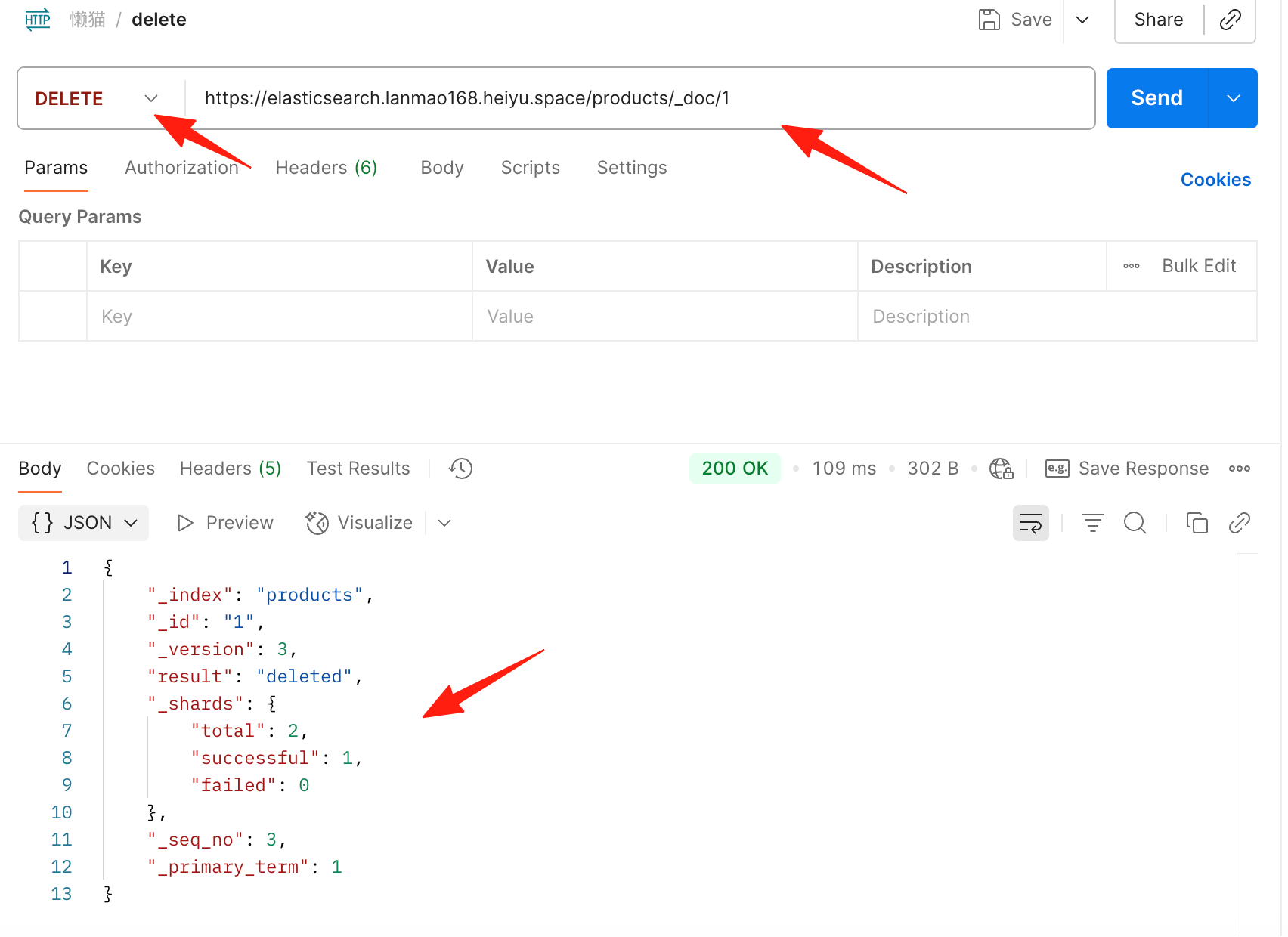Click the Query Params heading
This screenshot has height=937, width=1288.
(x=80, y=217)
